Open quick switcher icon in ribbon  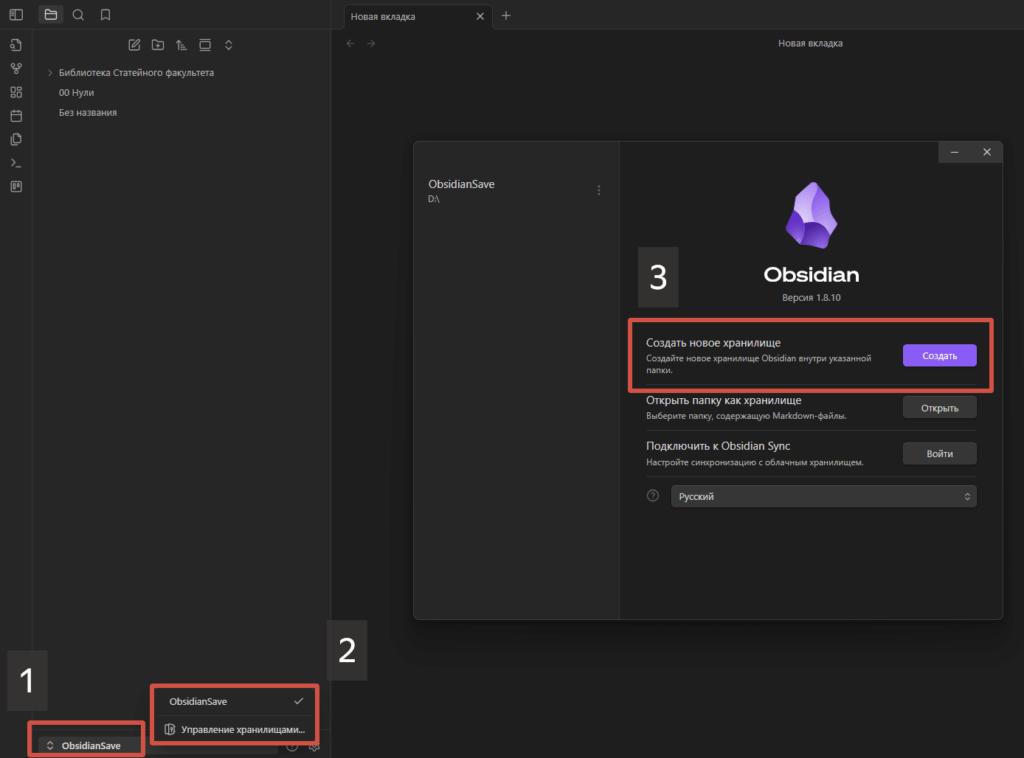point(16,45)
